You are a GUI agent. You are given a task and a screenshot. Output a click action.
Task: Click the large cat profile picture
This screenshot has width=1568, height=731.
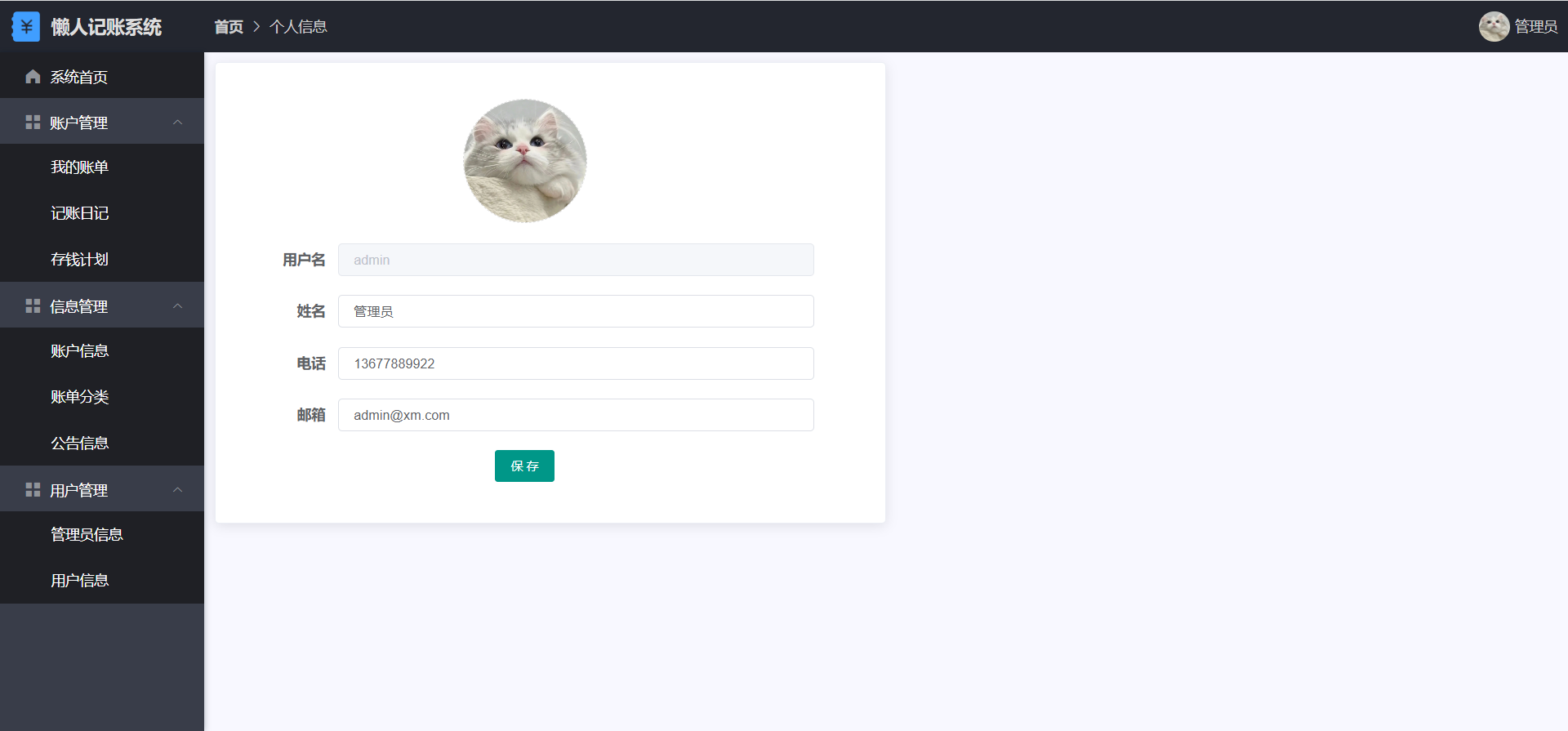[x=525, y=161]
